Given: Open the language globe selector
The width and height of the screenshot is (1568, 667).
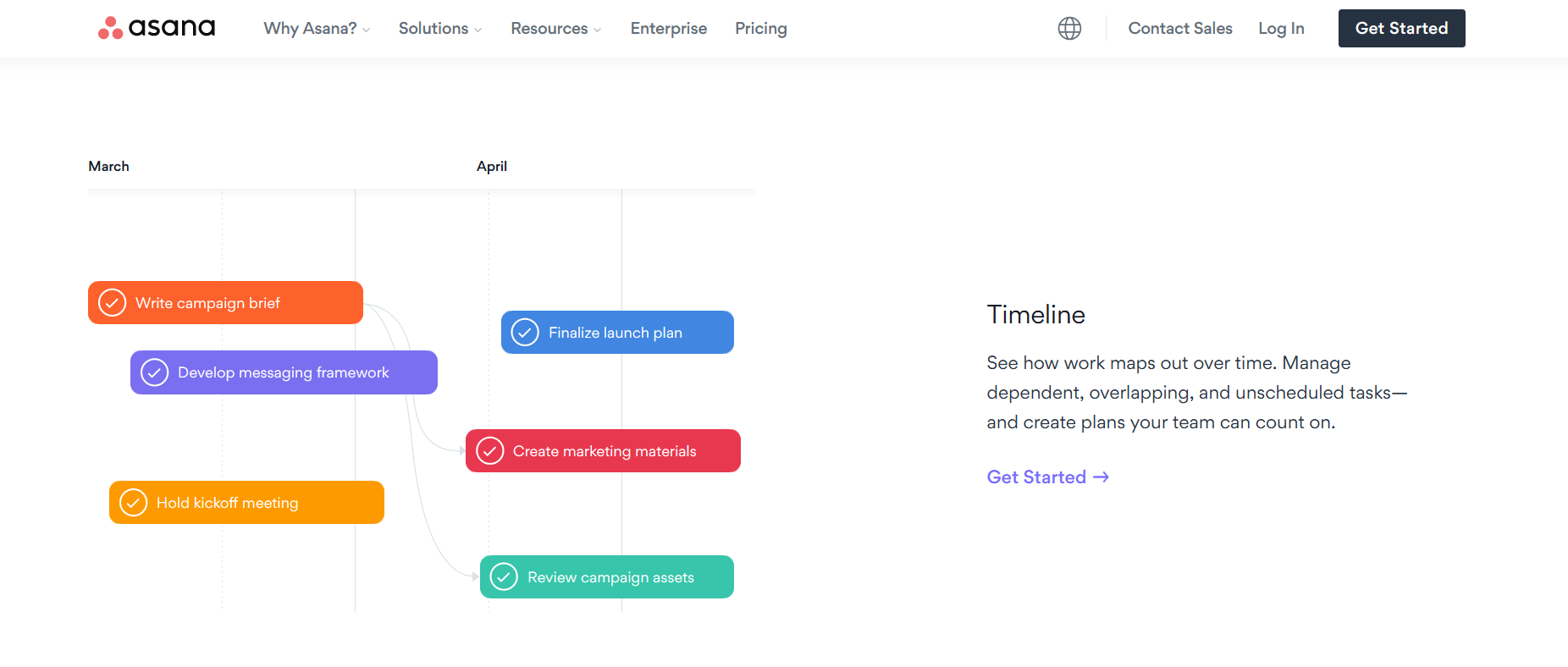Looking at the screenshot, I should (1069, 29).
